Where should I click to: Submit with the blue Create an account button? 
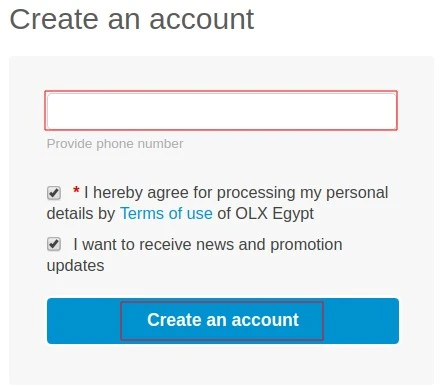pyautogui.click(x=223, y=321)
